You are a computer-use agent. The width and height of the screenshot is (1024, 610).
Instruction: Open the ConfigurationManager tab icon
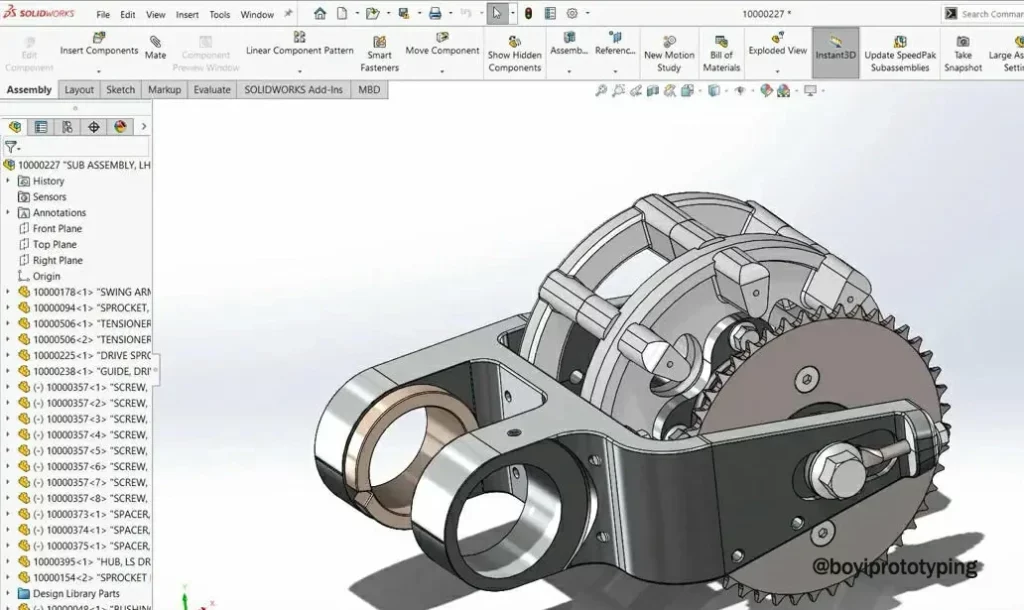coord(67,127)
